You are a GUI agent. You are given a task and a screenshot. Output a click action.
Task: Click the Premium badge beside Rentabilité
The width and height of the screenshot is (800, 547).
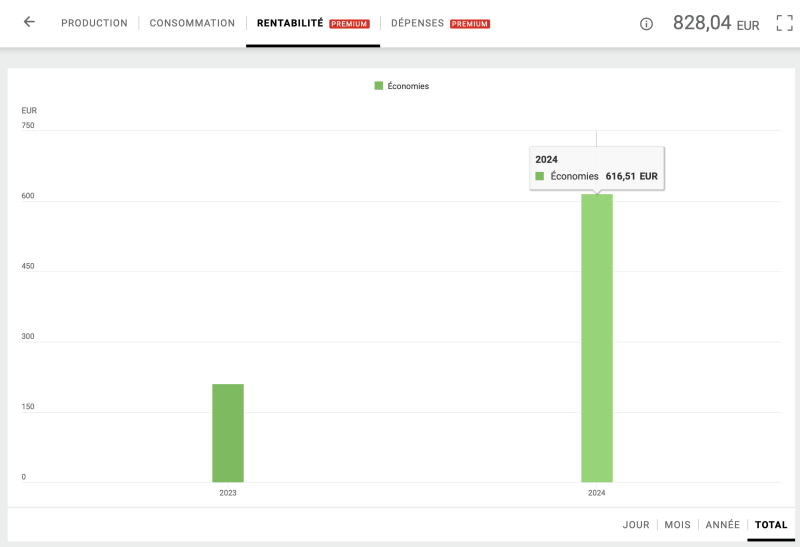click(349, 24)
